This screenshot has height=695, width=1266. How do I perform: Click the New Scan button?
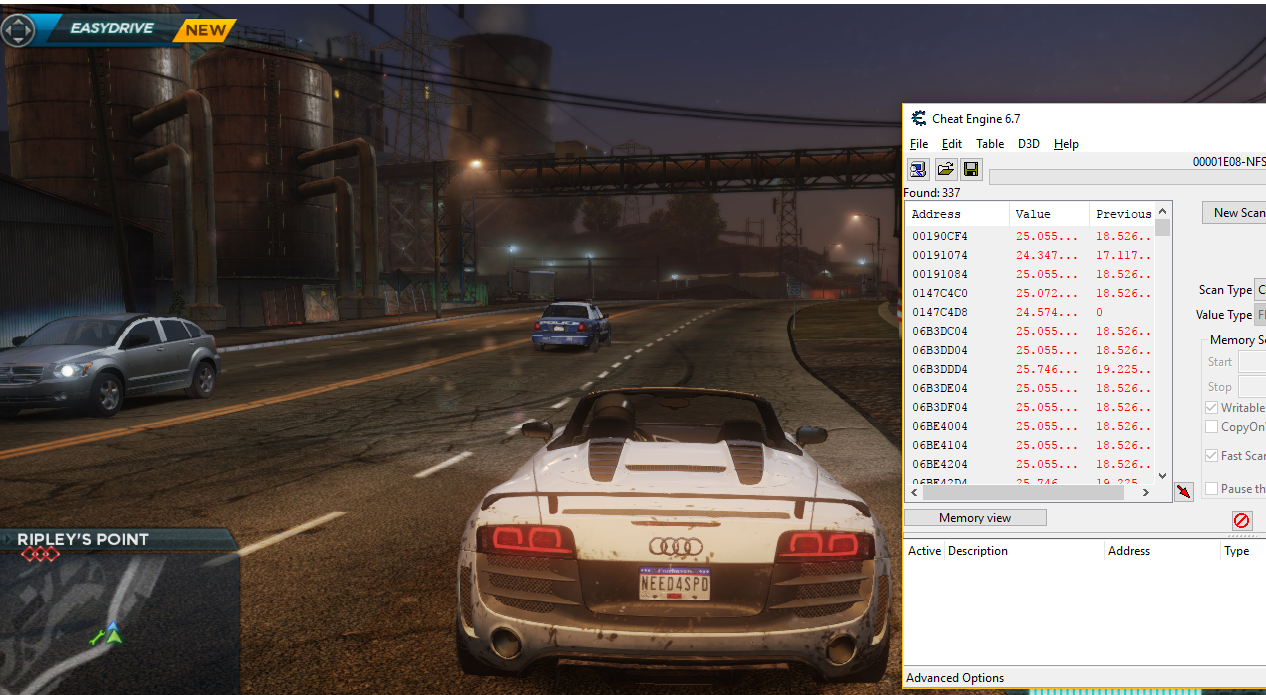(x=1235, y=212)
